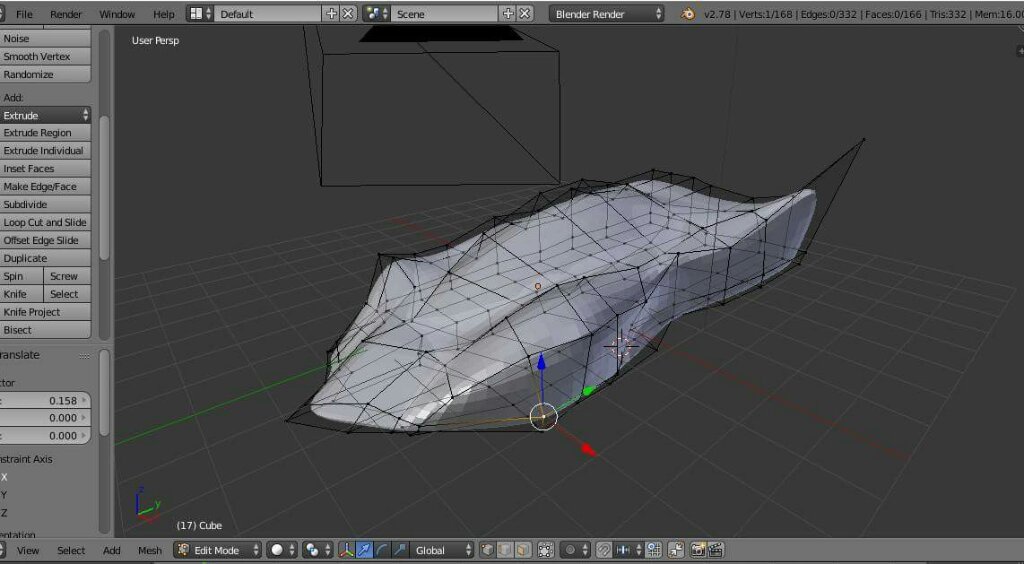
Task: Delete the current Scene with X icon
Action: click(x=524, y=14)
